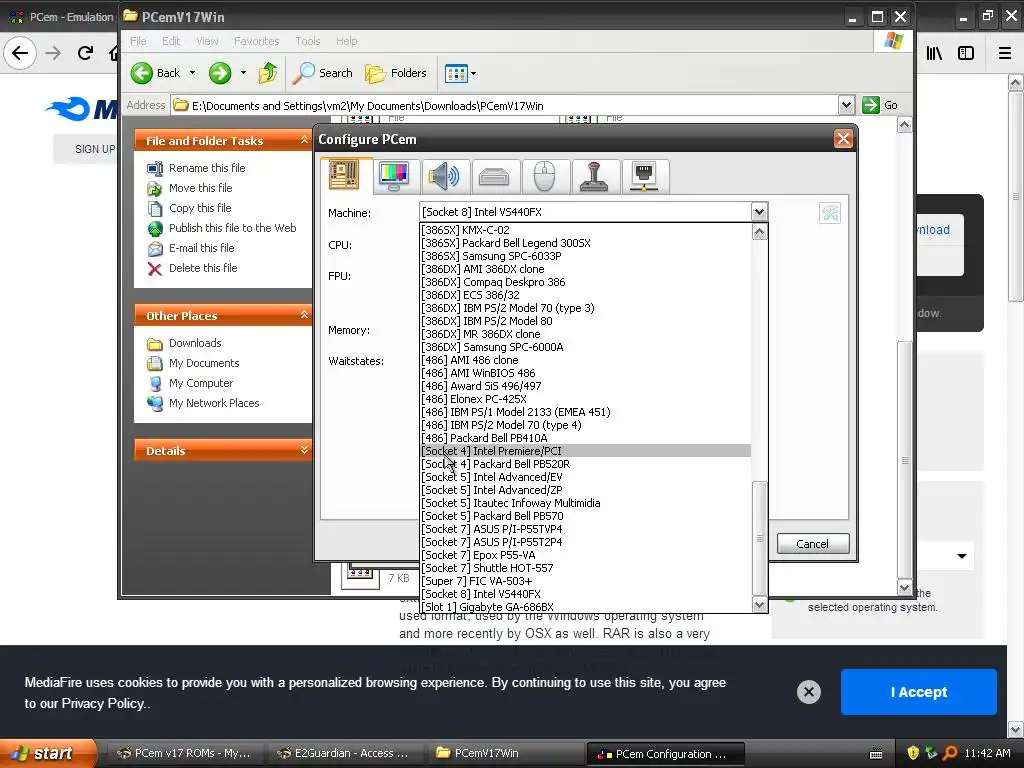
Task: Close the Configure PCem dialog
Action: click(x=842, y=138)
